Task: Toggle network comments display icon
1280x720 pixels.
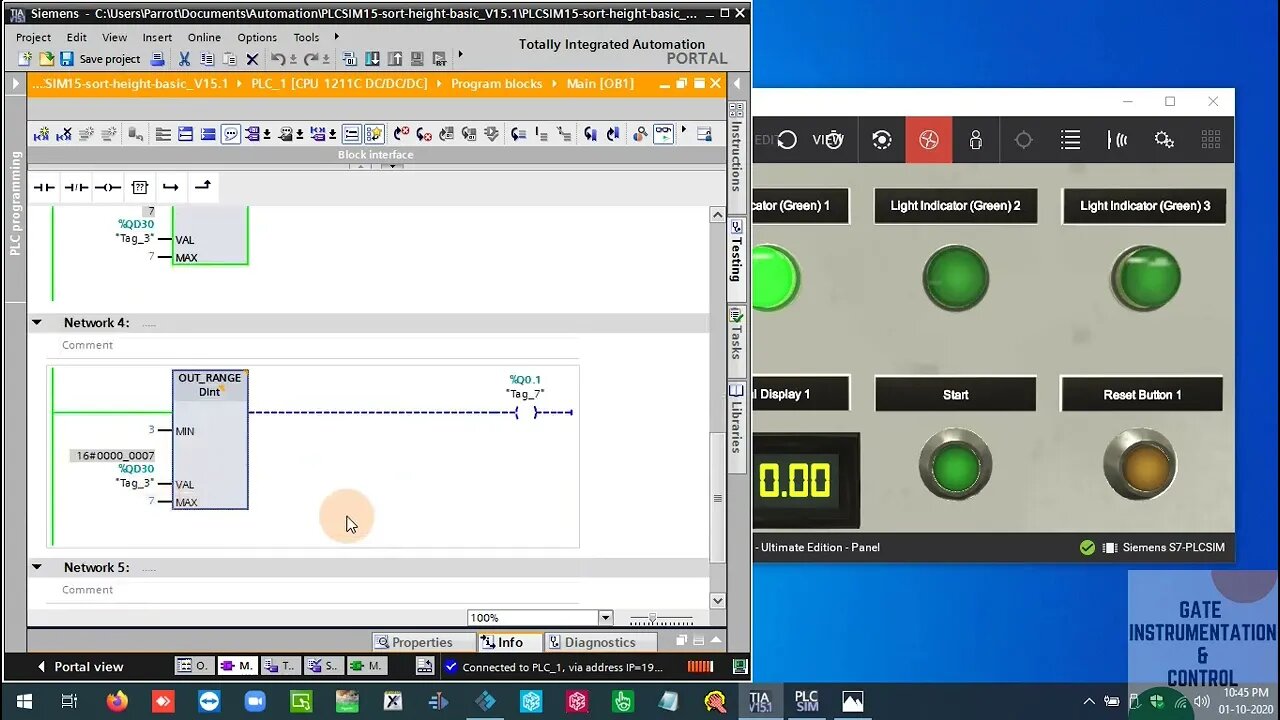Action: click(x=231, y=134)
